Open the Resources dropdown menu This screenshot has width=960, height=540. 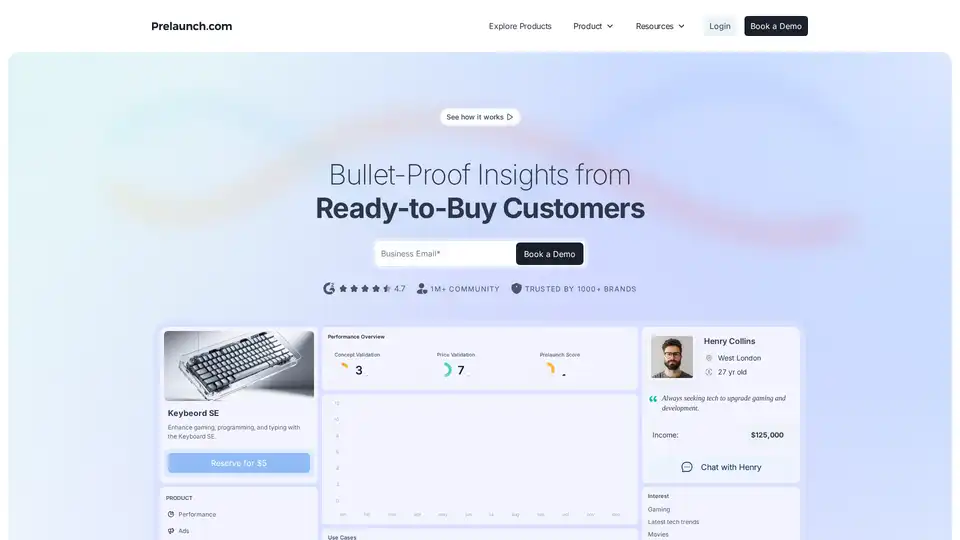click(x=660, y=26)
